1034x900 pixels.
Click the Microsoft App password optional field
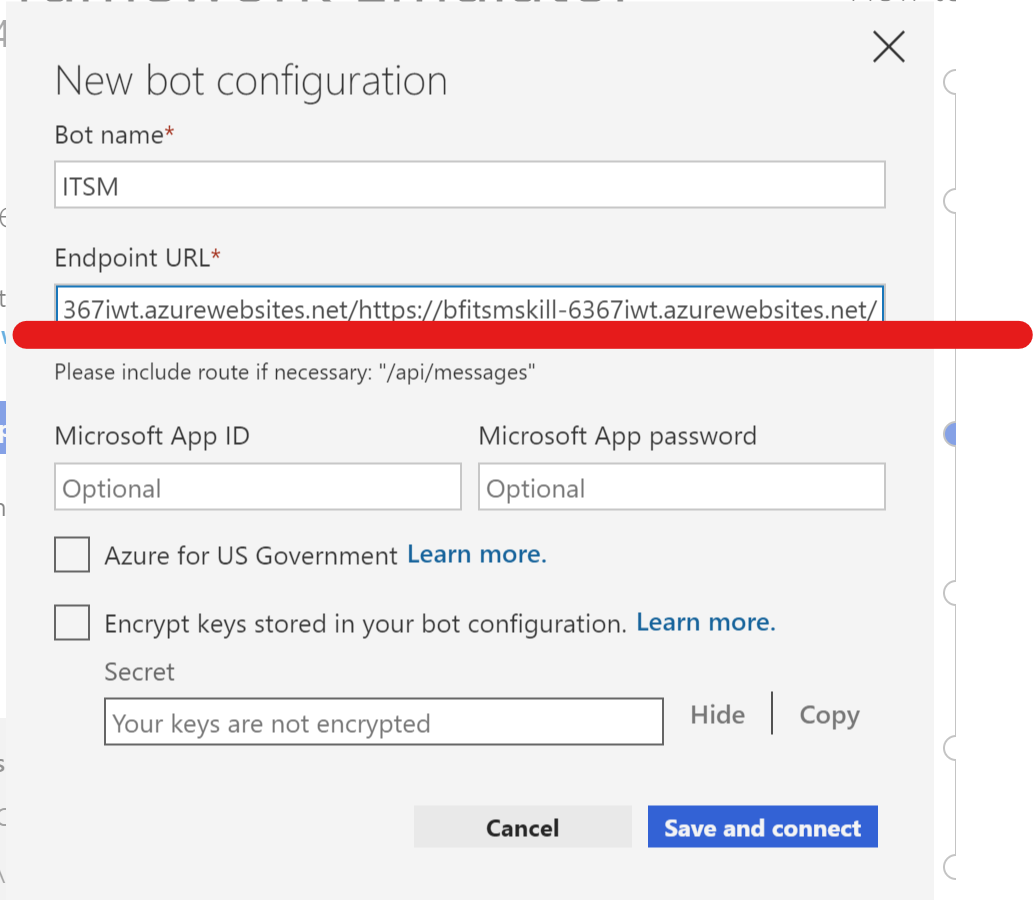pyautogui.click(x=681, y=487)
